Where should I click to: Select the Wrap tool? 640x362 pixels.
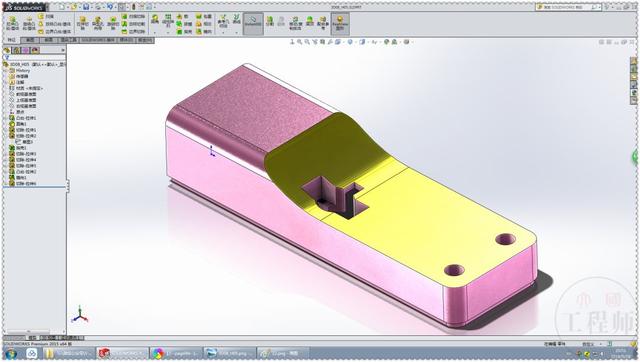click(203, 16)
